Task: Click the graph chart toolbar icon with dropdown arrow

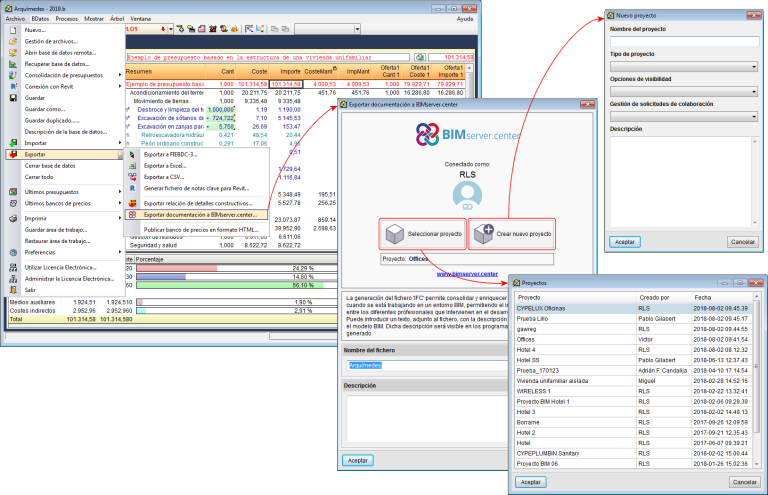Action: click(x=260, y=29)
